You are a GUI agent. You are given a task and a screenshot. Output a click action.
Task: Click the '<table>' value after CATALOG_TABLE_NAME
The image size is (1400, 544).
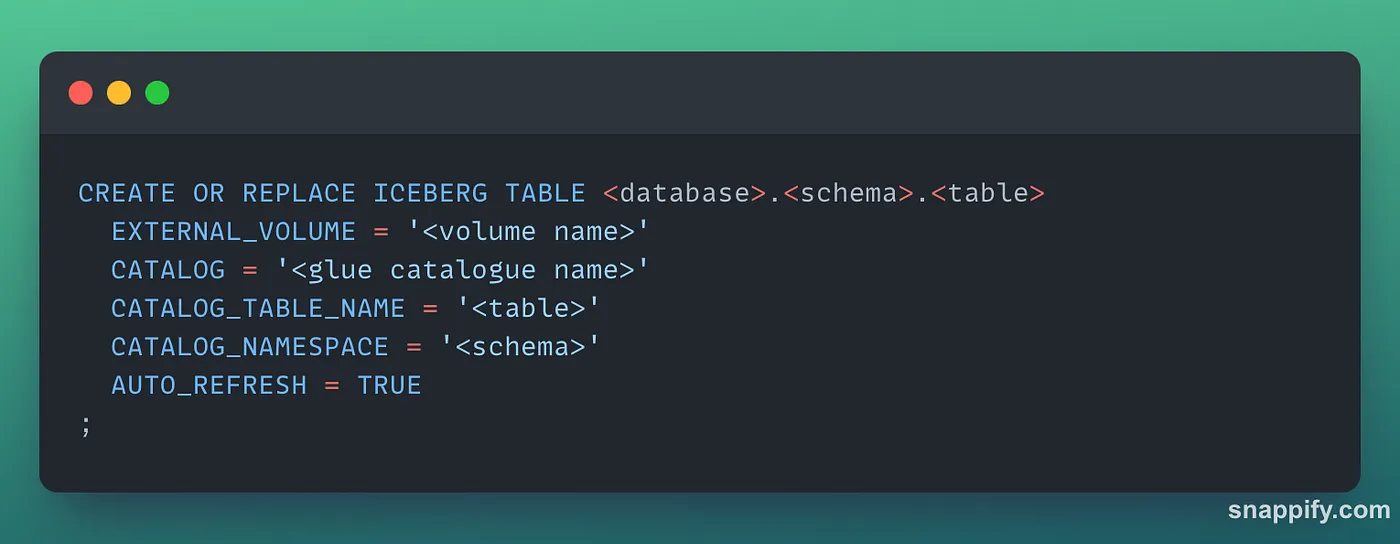coord(528,308)
